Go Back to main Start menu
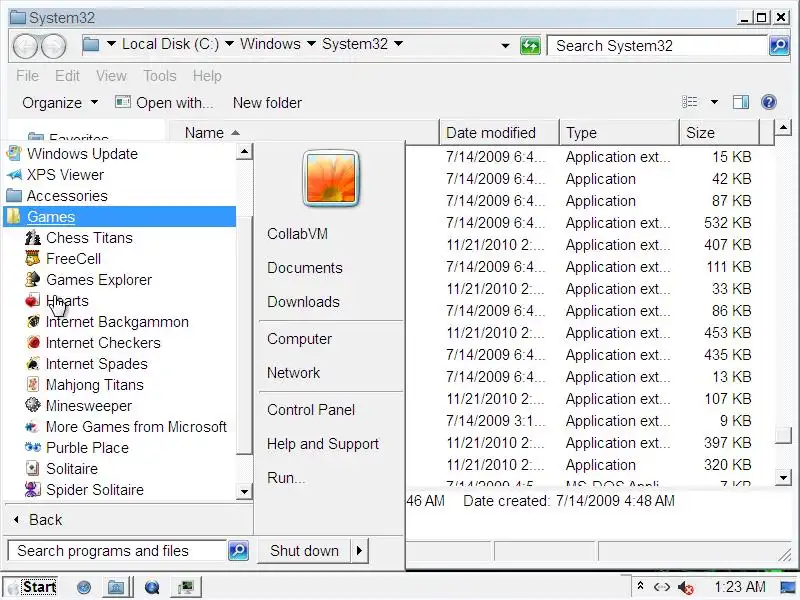 38,520
